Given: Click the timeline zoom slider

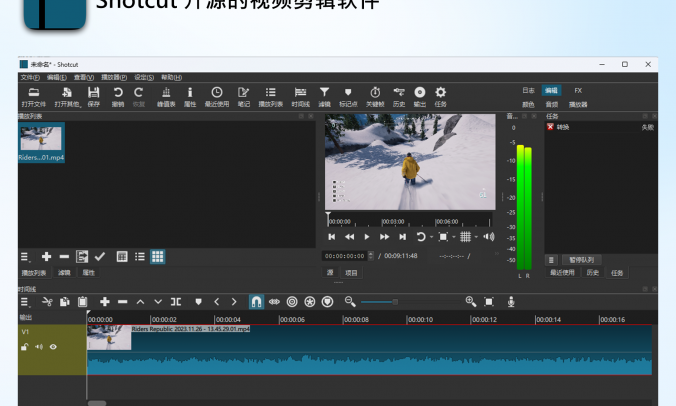Looking at the screenshot, I should tap(413, 302).
